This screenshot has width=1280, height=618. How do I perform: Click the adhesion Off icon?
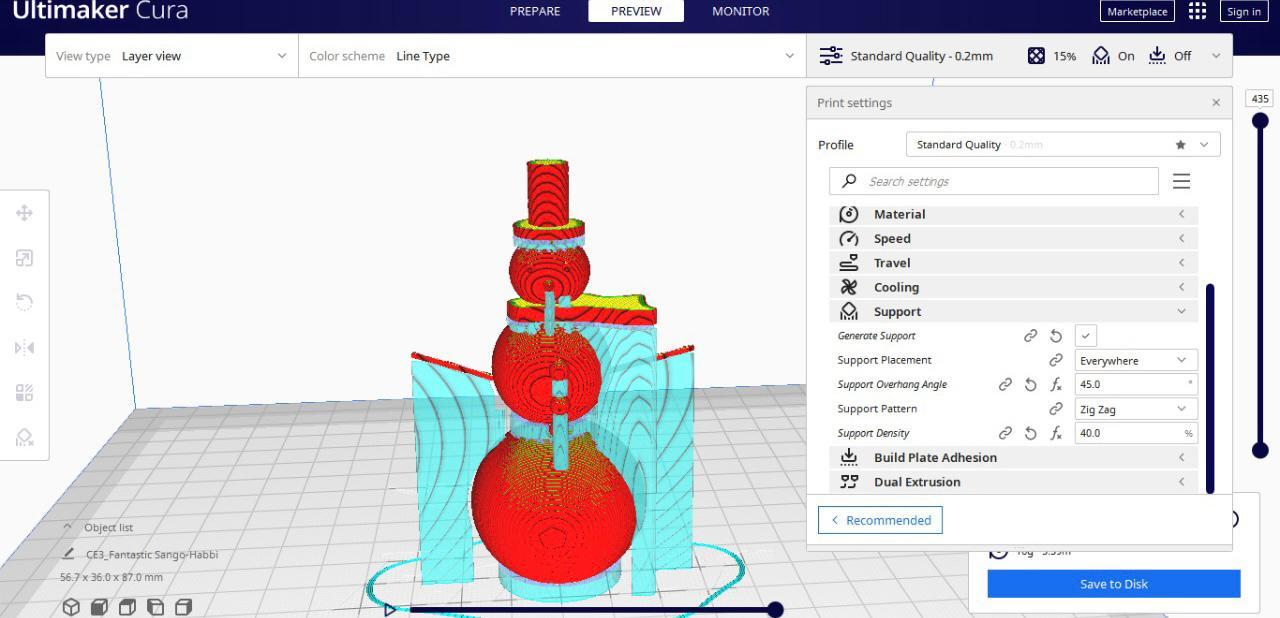point(1157,56)
